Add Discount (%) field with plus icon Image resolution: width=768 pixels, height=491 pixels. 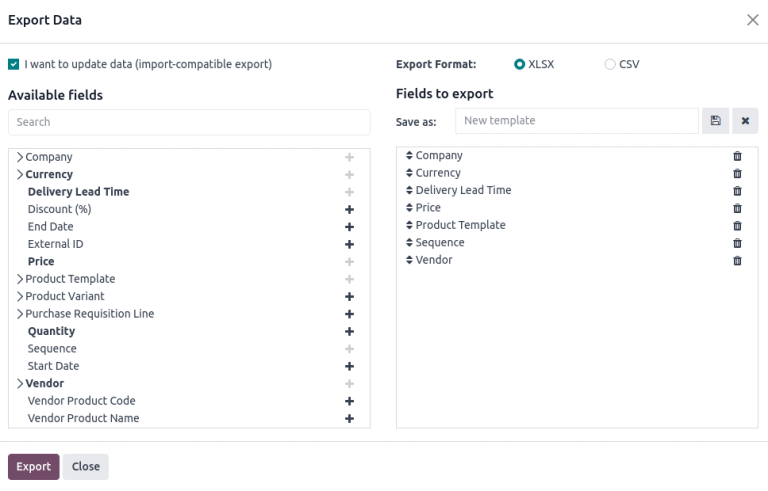(349, 209)
